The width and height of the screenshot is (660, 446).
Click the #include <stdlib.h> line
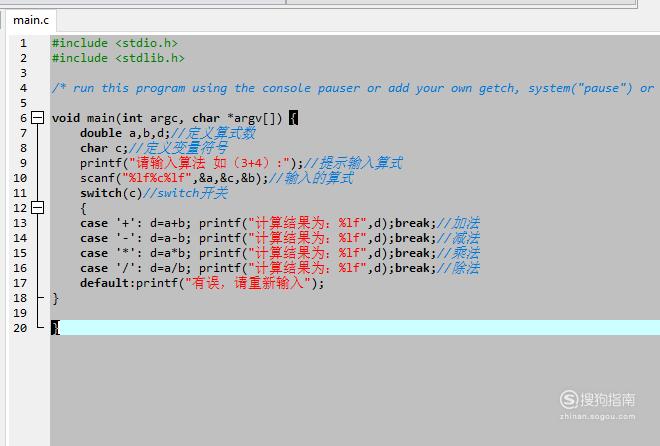118,58
